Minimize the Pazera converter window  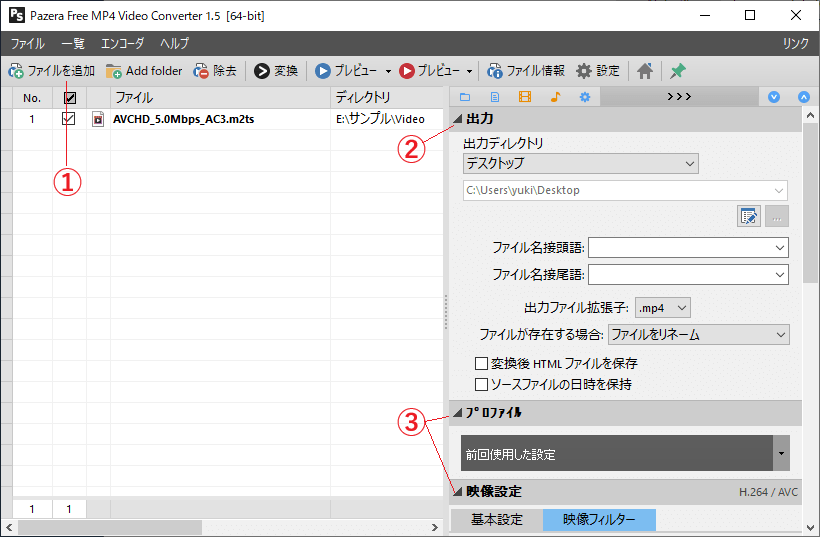(x=705, y=15)
